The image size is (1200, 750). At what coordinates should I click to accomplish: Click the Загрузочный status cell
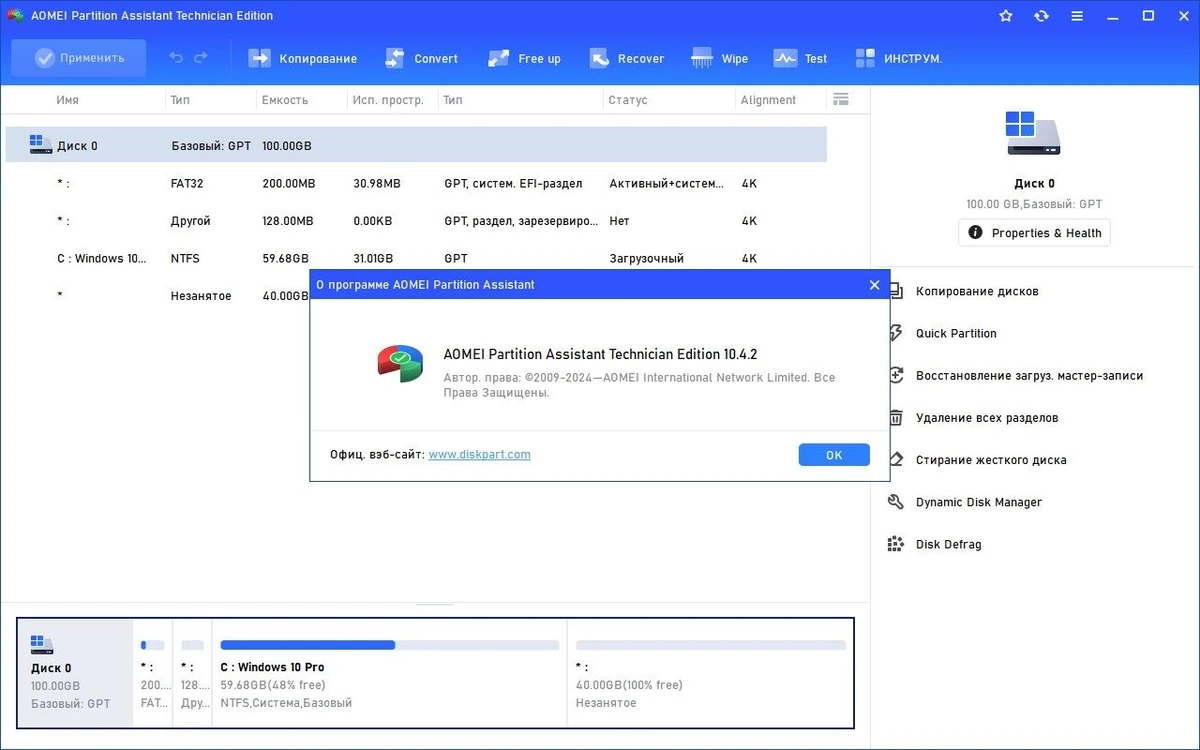pos(646,258)
